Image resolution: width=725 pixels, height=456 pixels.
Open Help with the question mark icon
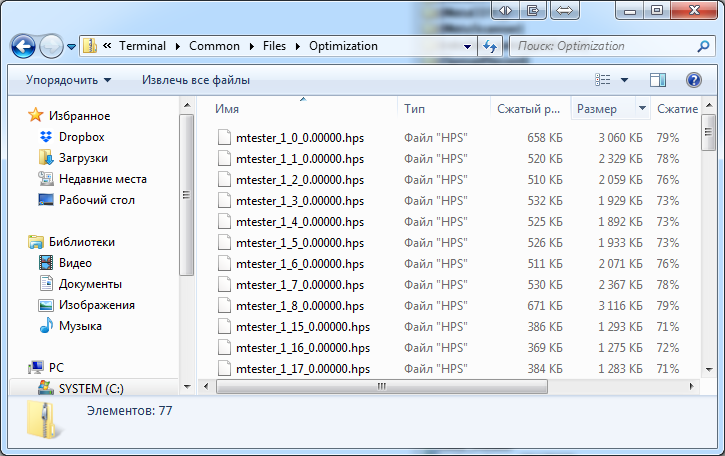694,80
